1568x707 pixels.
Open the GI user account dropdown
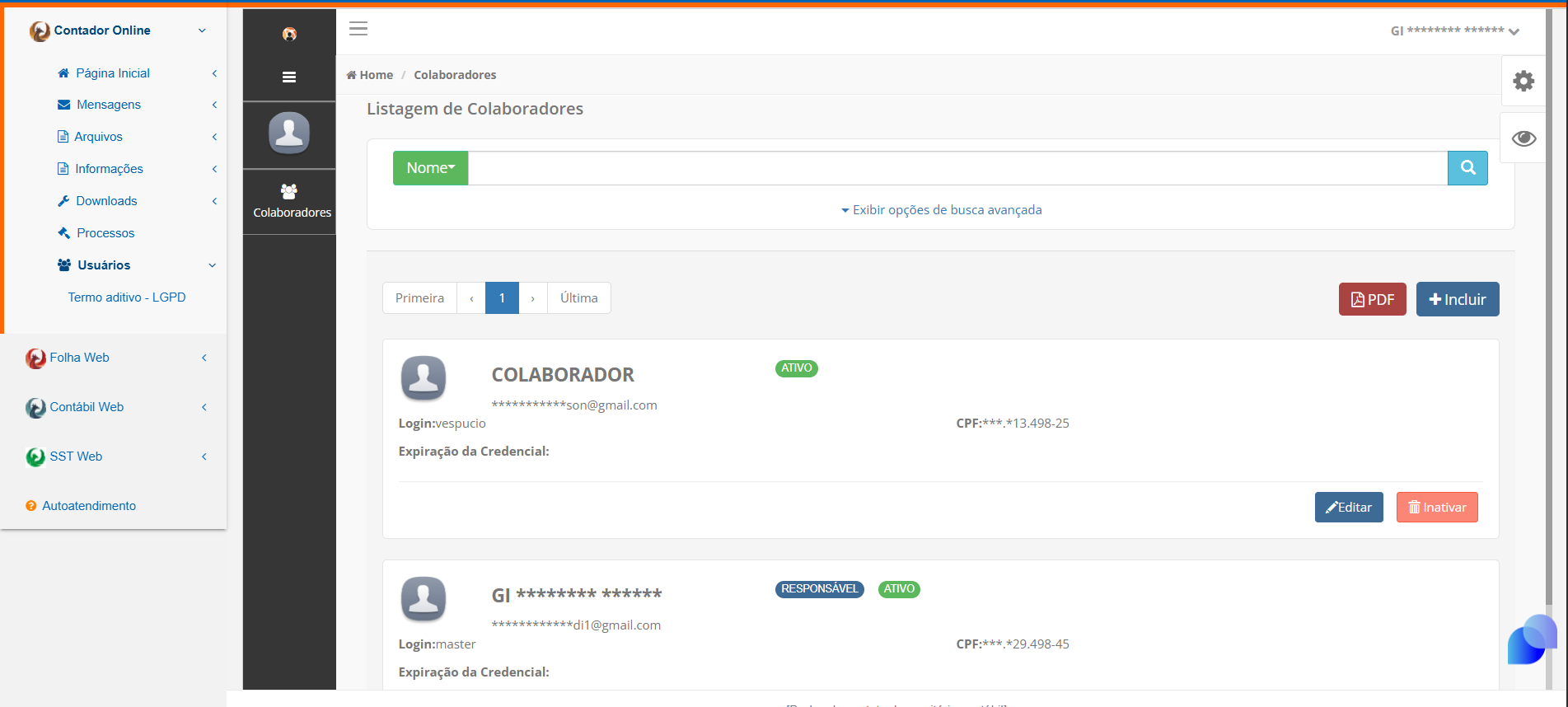1454,31
